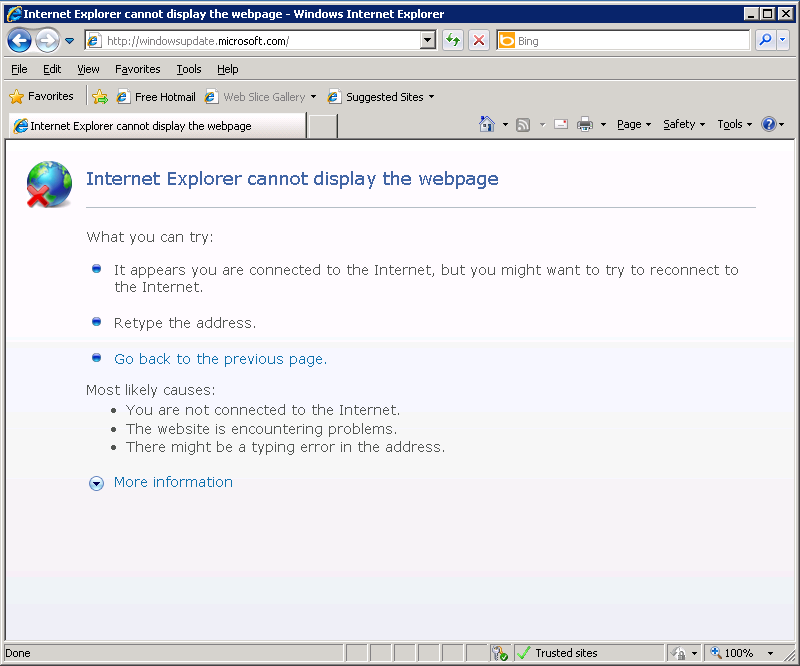The image size is (800, 666).
Task: Click the Read Mail envelope icon
Action: click(560, 125)
